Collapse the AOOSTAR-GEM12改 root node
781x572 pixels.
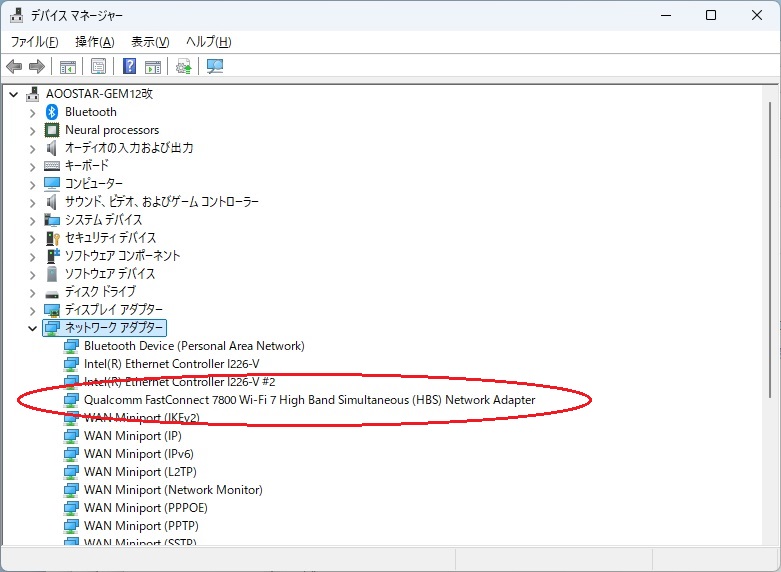pyautogui.click(x=13, y=94)
